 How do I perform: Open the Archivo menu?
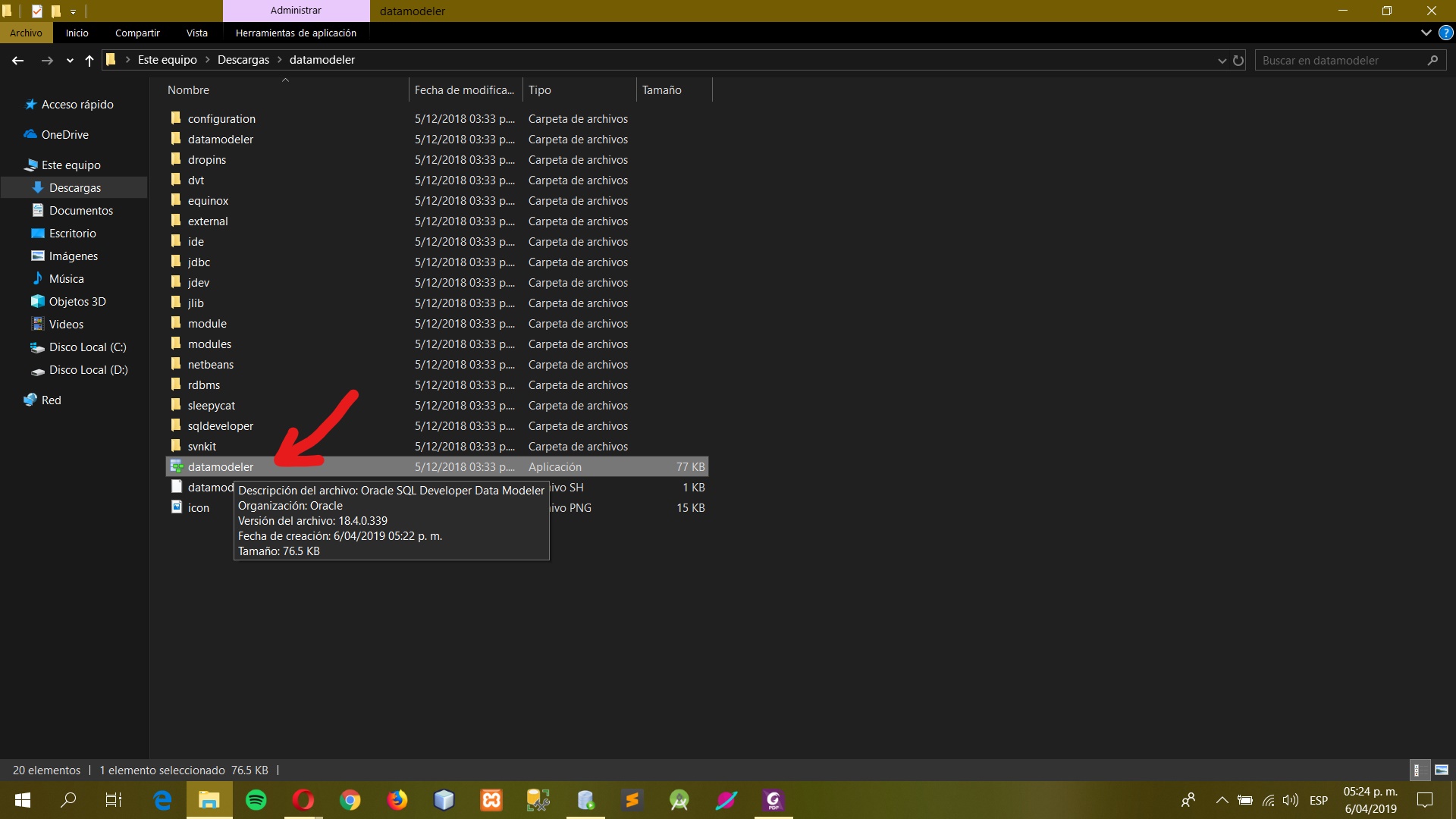[26, 33]
